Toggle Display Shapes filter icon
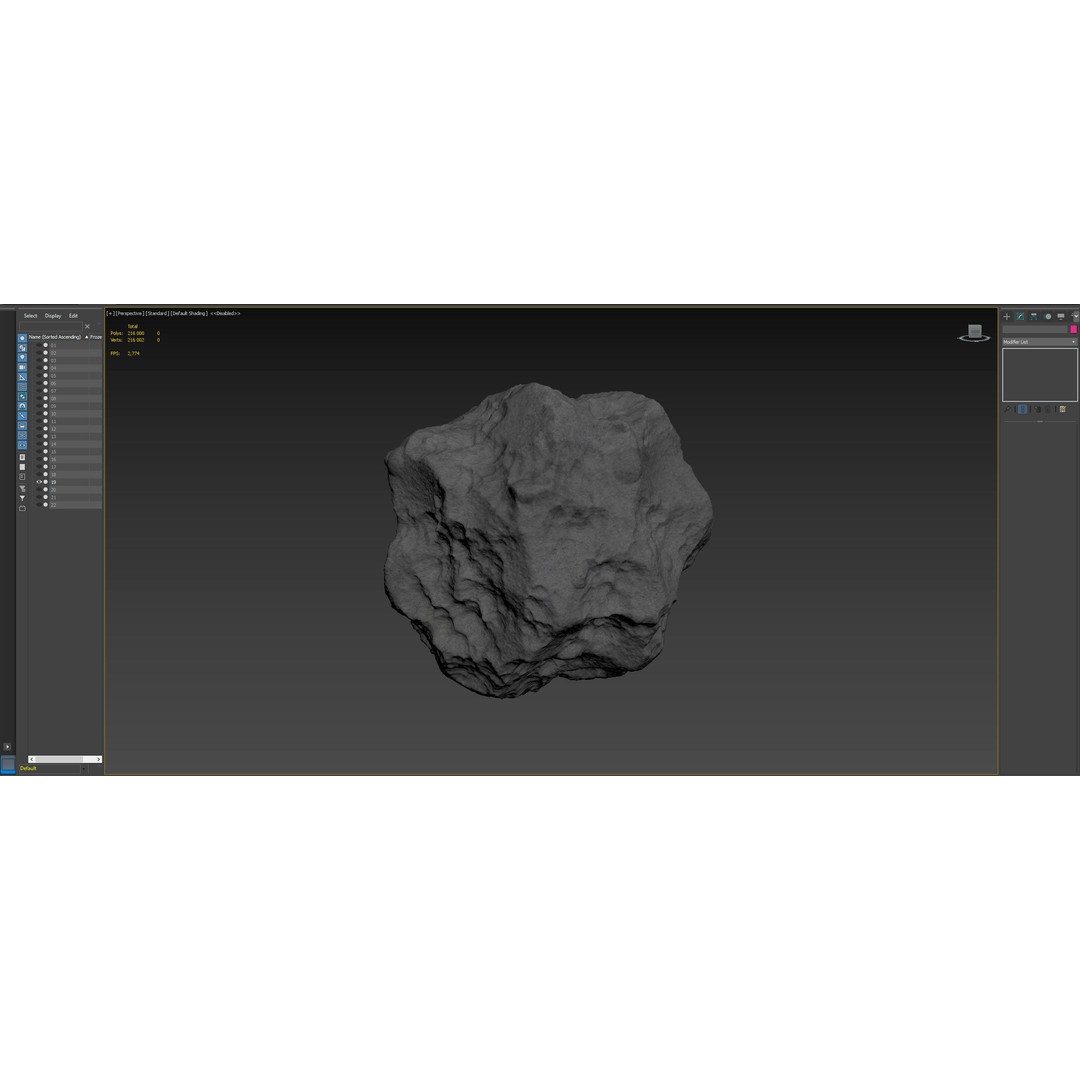This screenshot has height=1080, width=1080. [22, 348]
